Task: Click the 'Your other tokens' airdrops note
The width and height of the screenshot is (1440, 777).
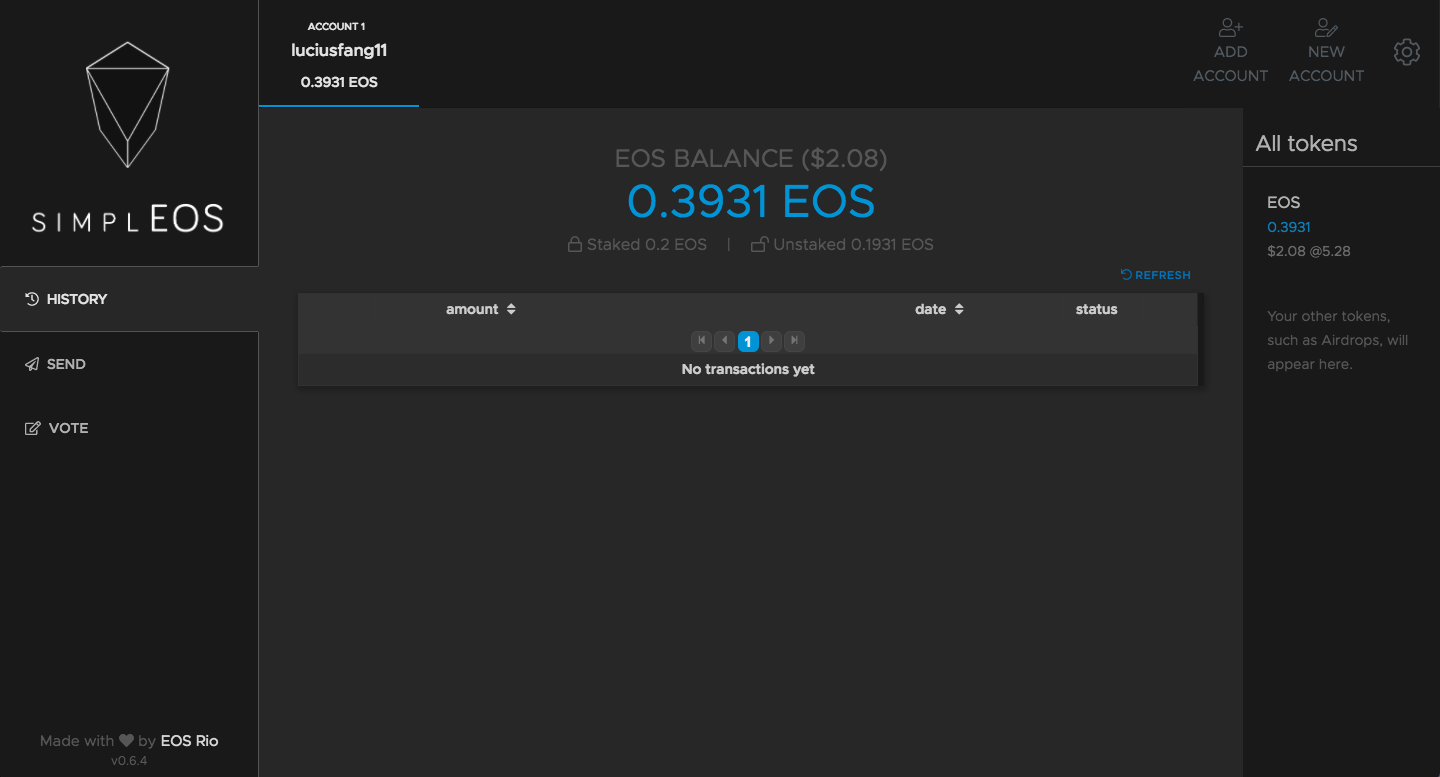Action: tap(1338, 340)
